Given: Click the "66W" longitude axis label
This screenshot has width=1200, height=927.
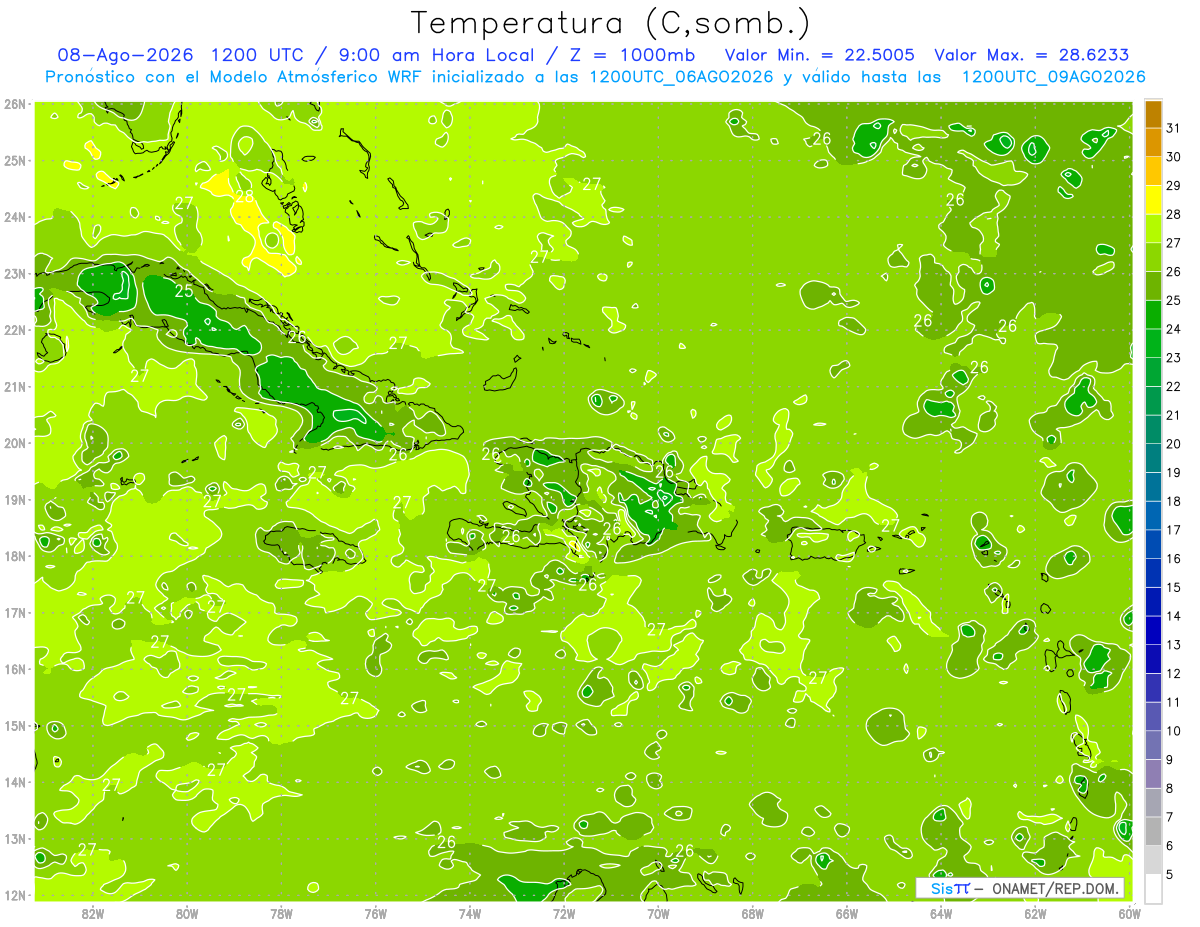Looking at the screenshot, I should pos(847,913).
